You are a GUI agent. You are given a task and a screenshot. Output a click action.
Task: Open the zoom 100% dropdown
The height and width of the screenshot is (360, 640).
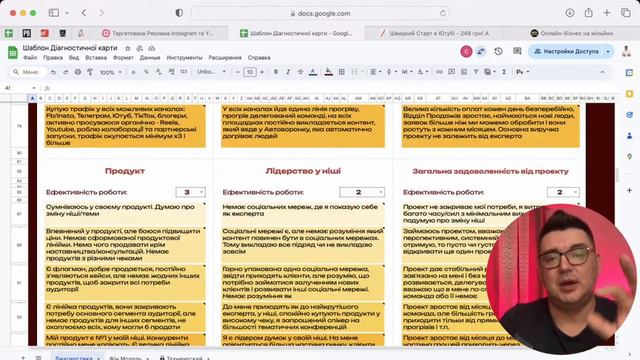tap(111, 72)
